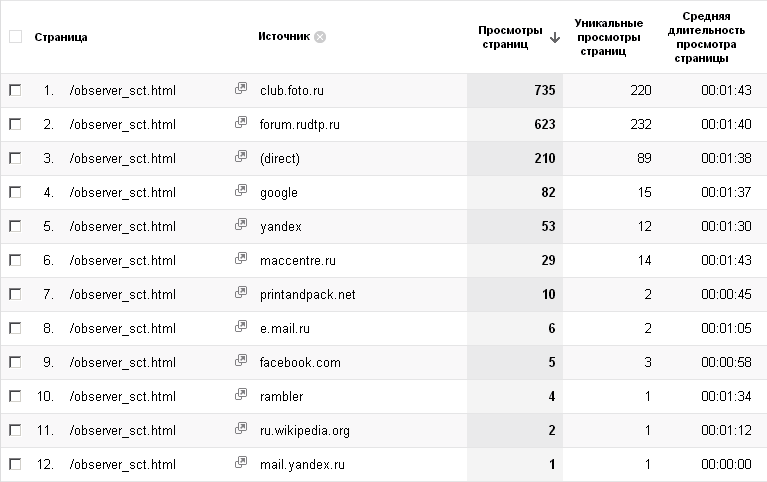Image resolution: width=767 pixels, height=482 pixels.
Task: Click external link icon in facebook.com row
Action: pyautogui.click(x=241, y=361)
